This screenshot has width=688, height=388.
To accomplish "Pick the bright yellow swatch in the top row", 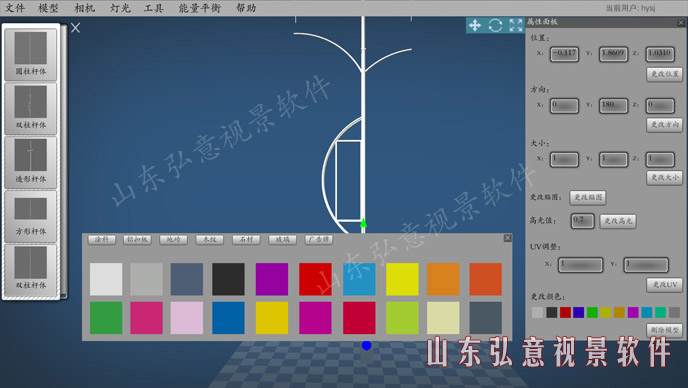I will 402,279.
